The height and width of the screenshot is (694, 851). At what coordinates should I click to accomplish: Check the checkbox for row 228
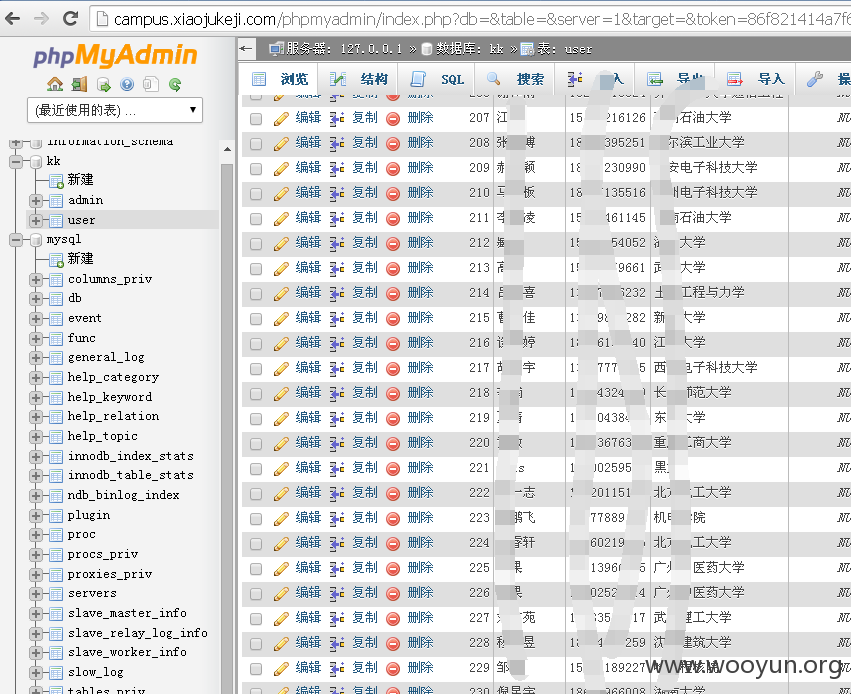[x=256, y=642]
